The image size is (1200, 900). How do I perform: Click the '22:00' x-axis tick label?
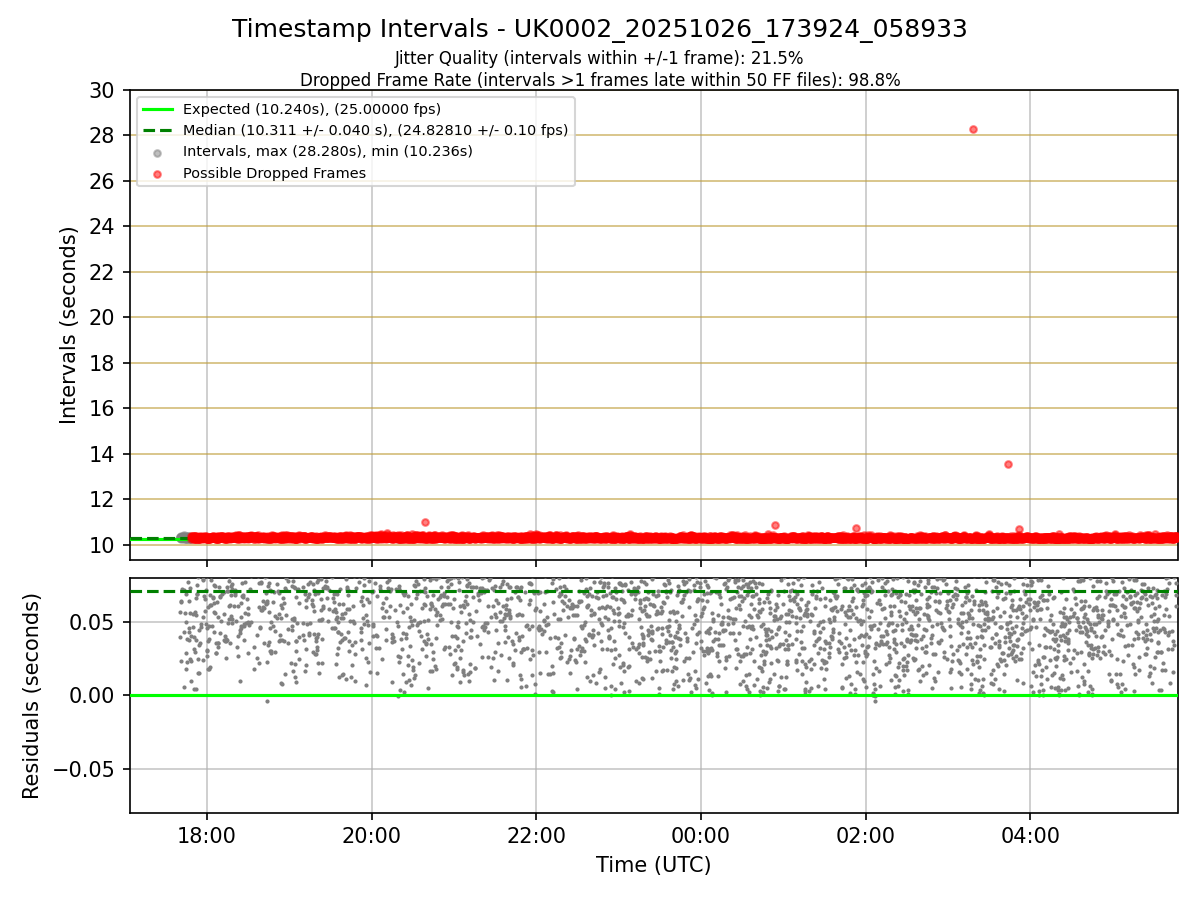[x=536, y=835]
